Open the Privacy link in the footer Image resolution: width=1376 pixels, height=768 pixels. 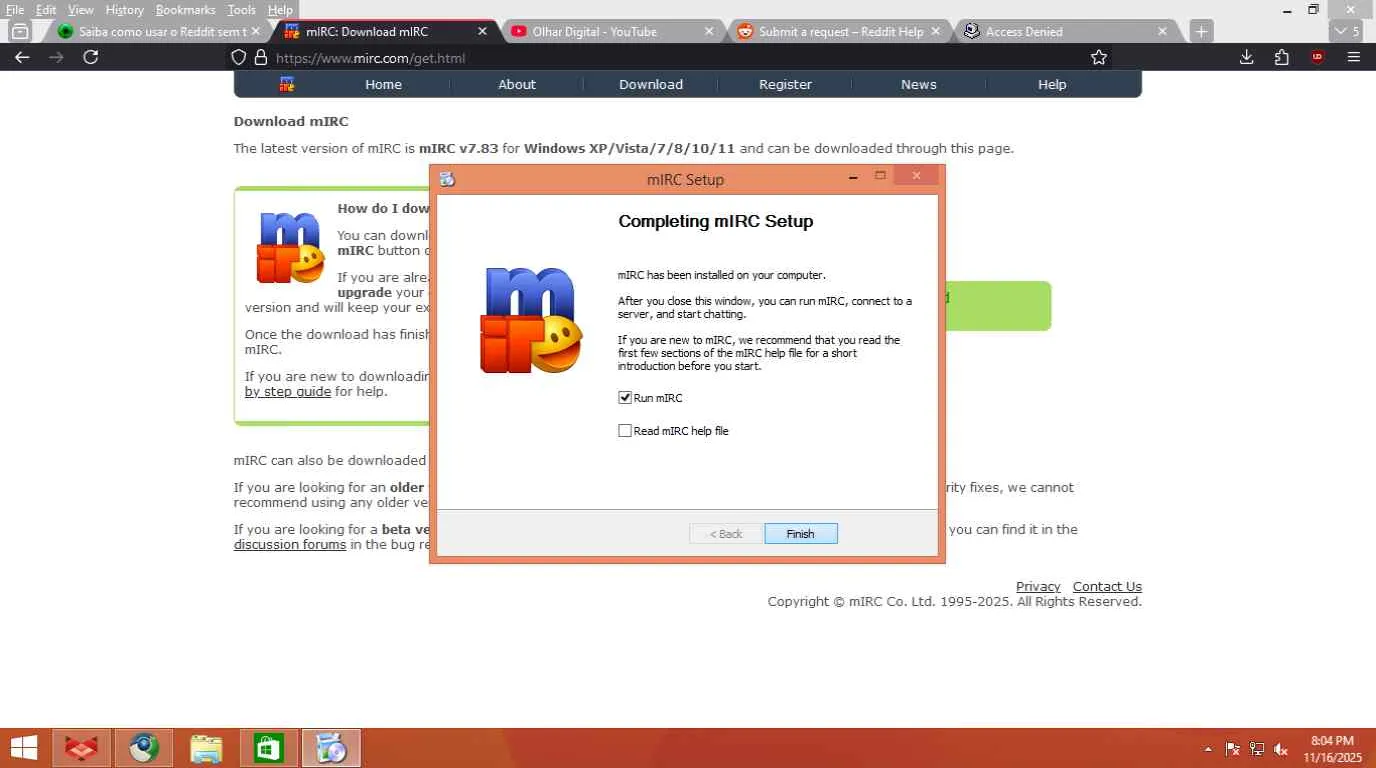(1038, 587)
